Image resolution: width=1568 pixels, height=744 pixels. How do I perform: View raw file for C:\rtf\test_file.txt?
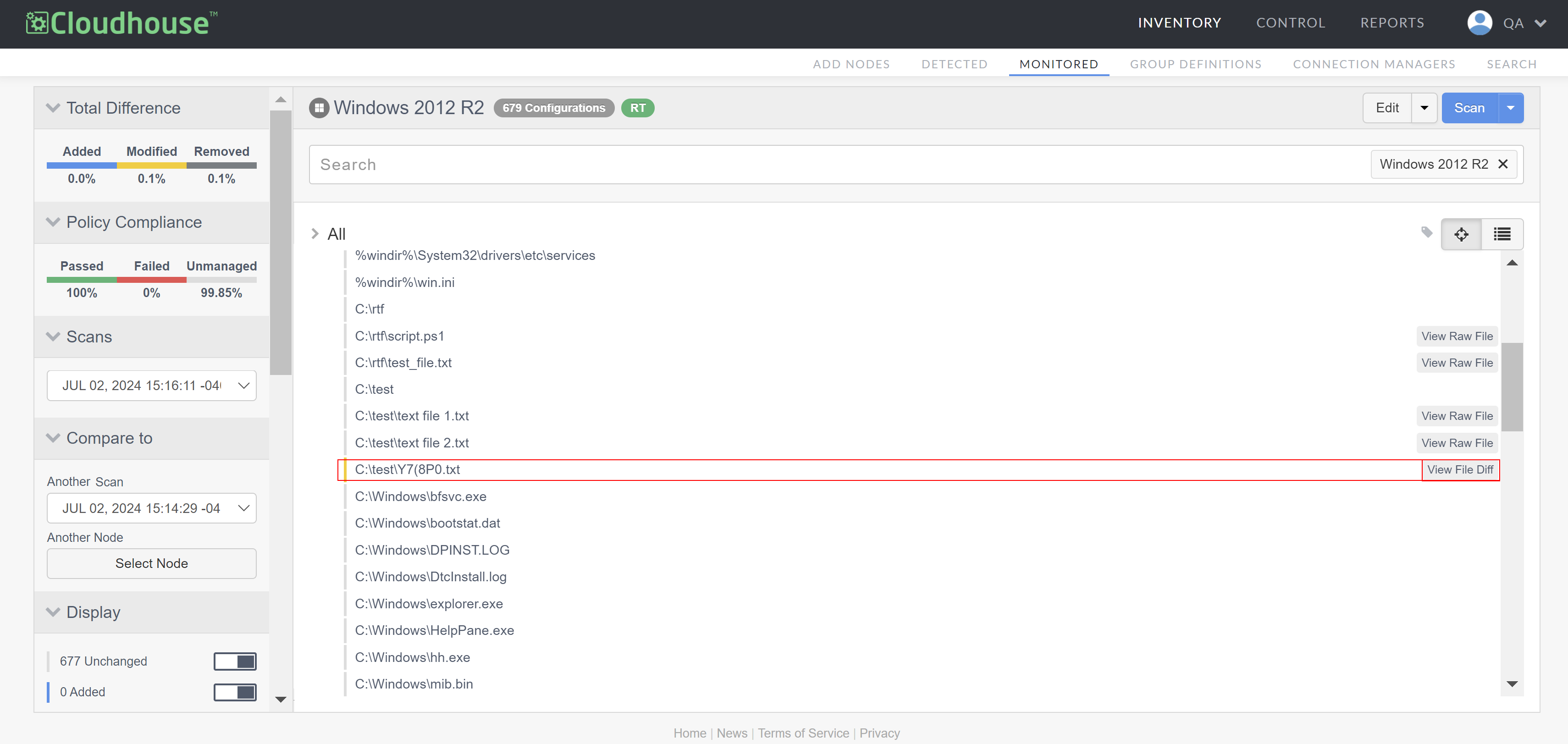(x=1457, y=363)
